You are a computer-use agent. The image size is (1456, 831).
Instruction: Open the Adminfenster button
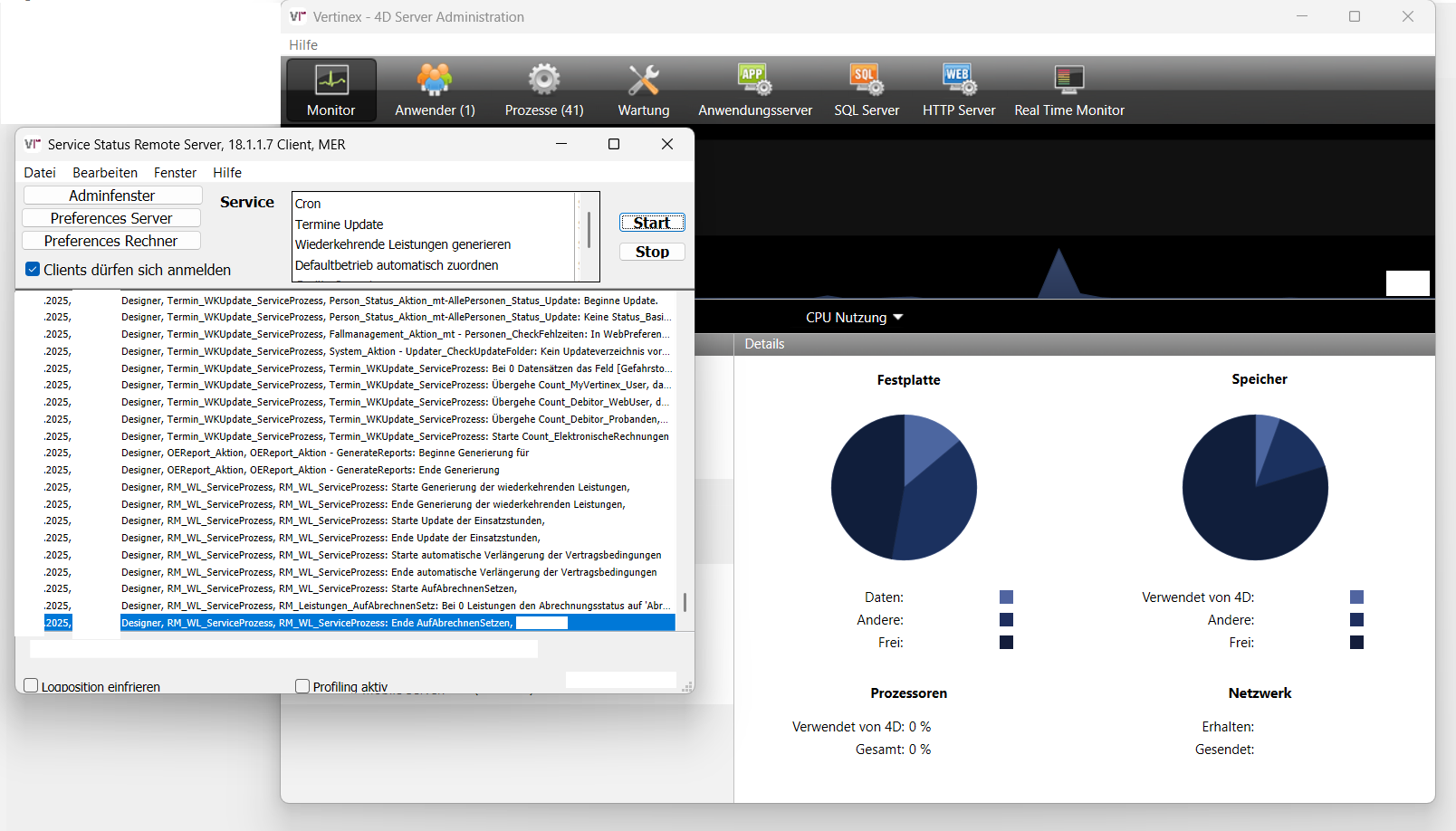(x=112, y=196)
